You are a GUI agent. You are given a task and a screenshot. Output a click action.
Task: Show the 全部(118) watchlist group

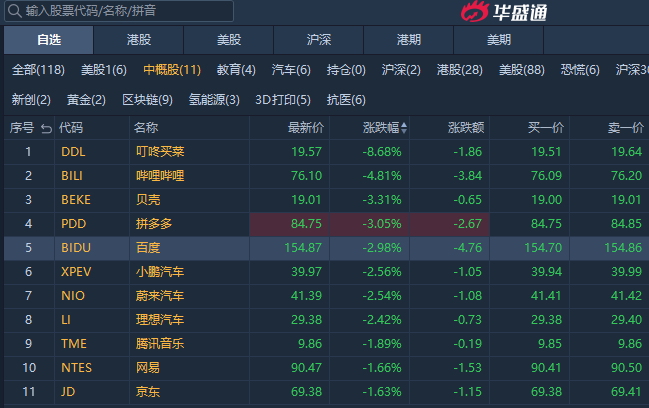(38, 70)
